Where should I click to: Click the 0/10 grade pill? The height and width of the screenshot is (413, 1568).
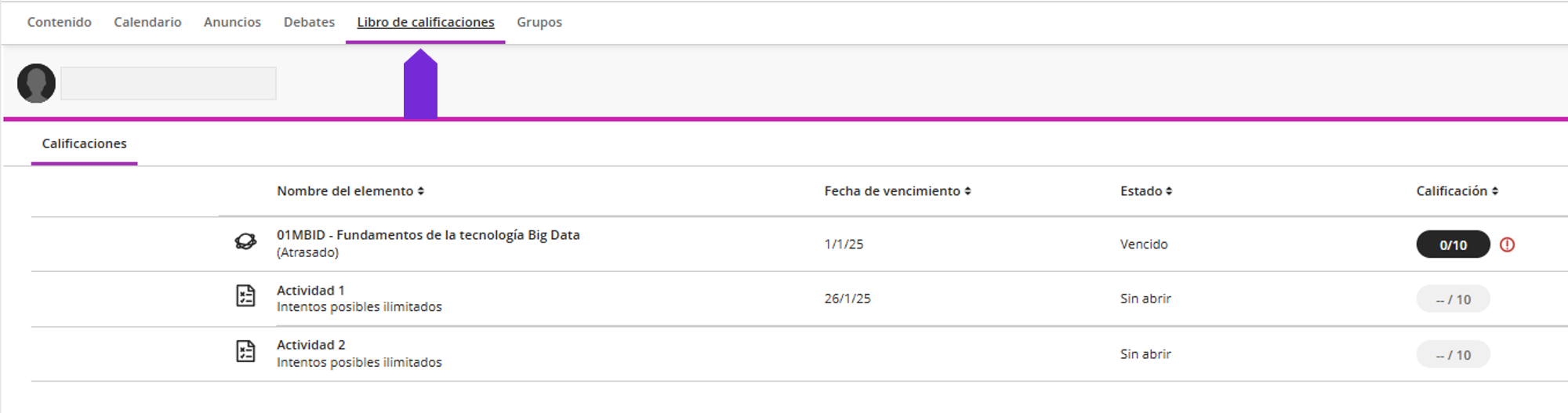1453,245
